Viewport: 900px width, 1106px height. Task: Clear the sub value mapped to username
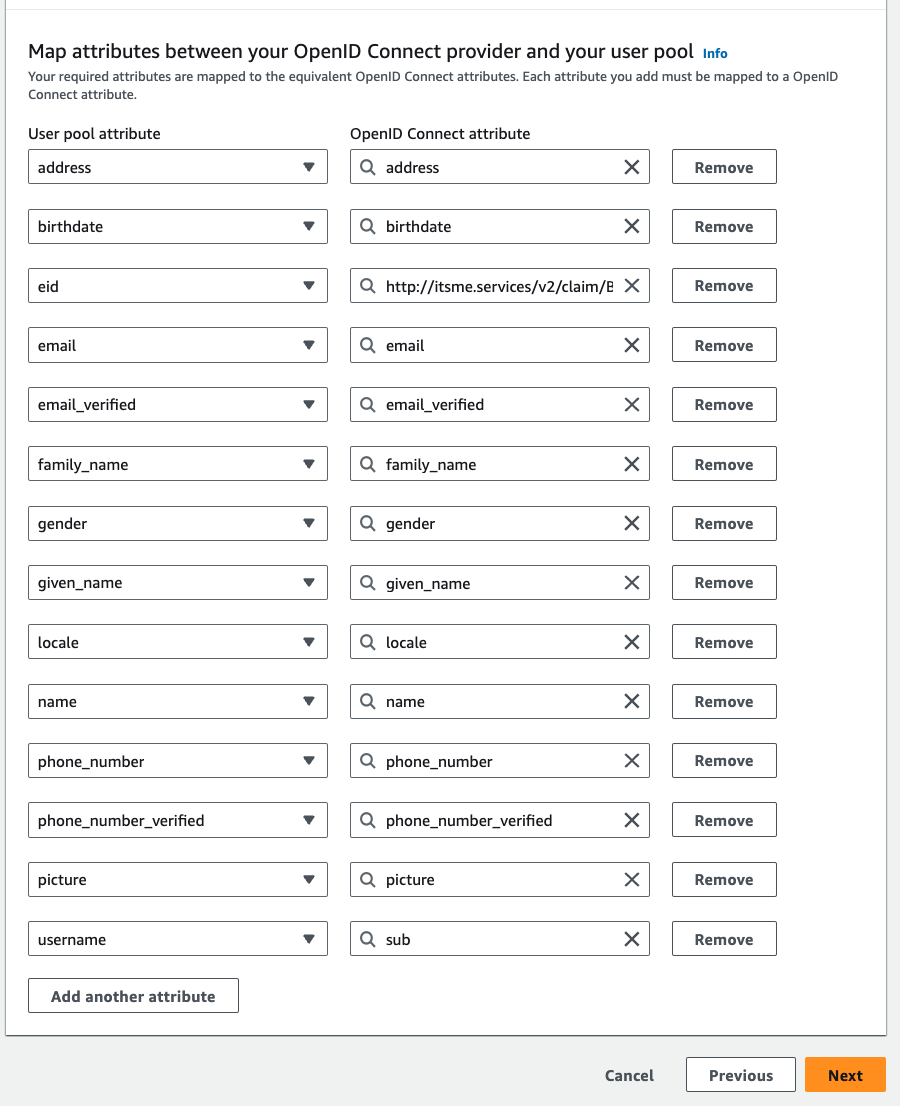(x=631, y=938)
